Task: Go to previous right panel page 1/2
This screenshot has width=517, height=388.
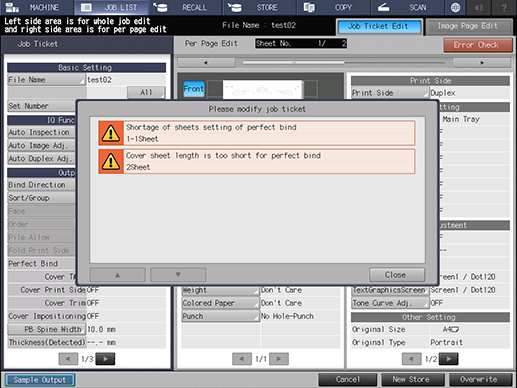Action: [412, 359]
